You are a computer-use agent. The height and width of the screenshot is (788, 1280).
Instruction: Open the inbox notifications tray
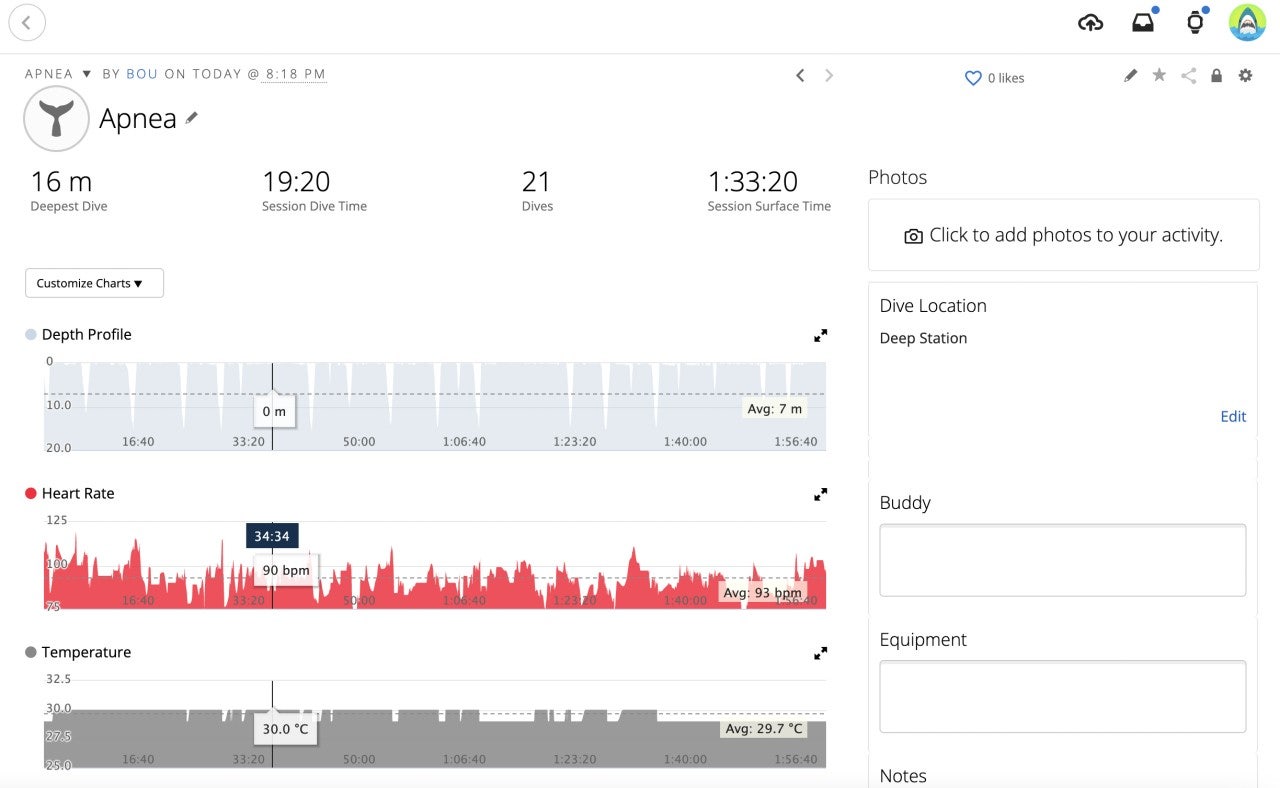1143,22
